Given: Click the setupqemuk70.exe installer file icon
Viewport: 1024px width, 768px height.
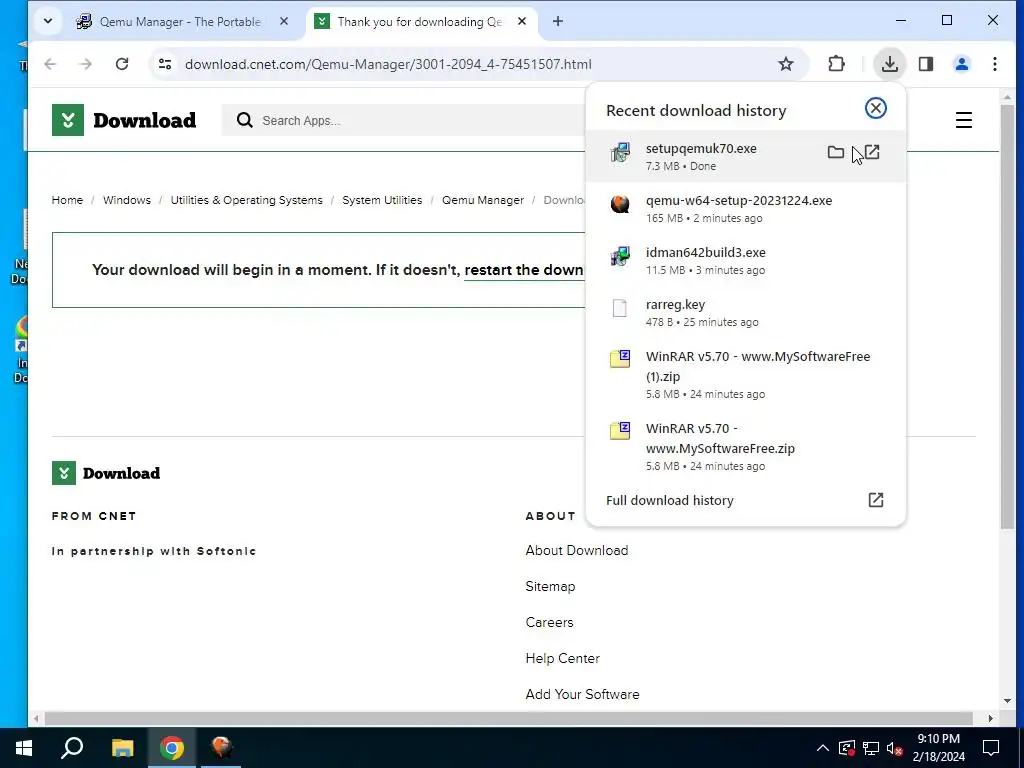Looking at the screenshot, I should 620,152.
